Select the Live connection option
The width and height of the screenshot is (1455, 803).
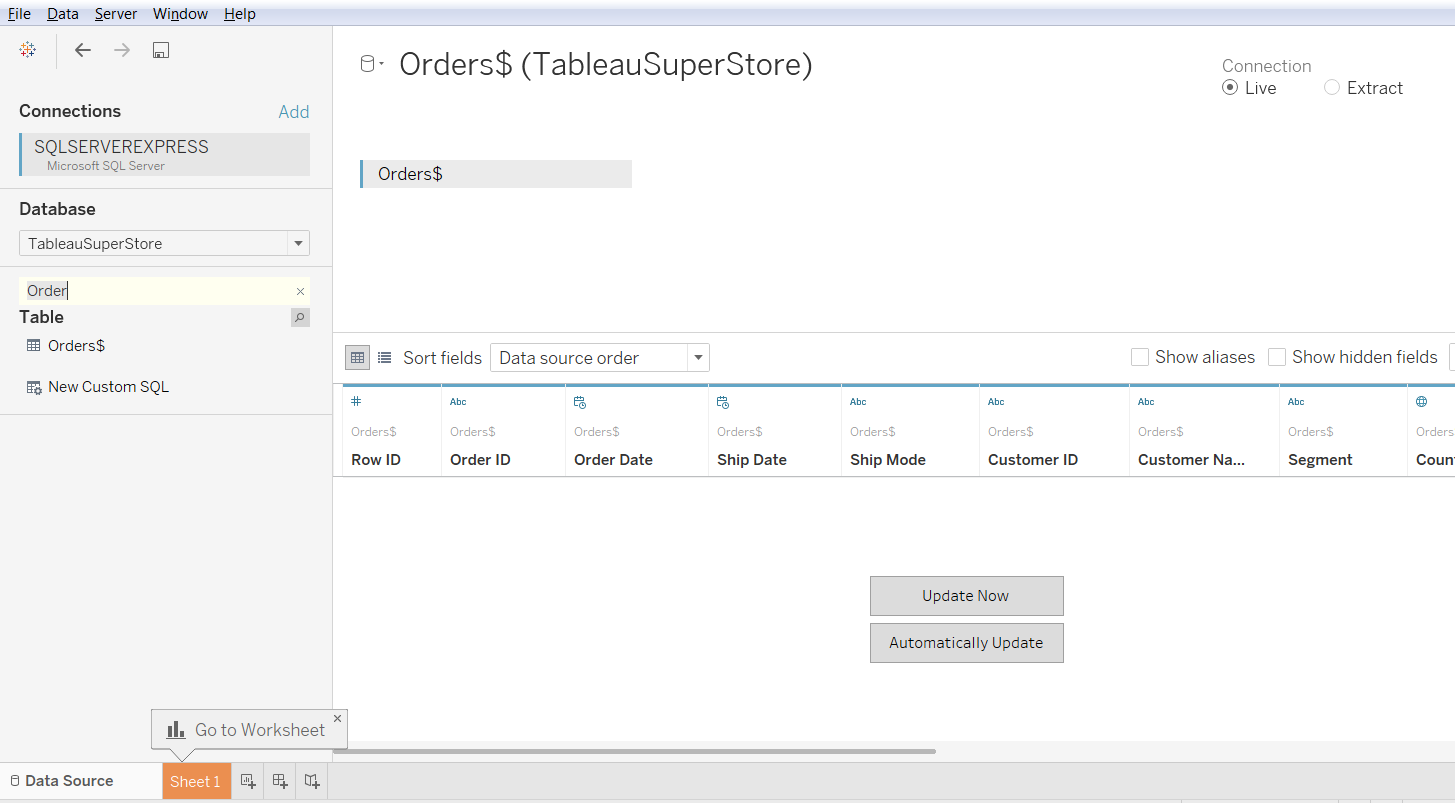pos(1230,88)
